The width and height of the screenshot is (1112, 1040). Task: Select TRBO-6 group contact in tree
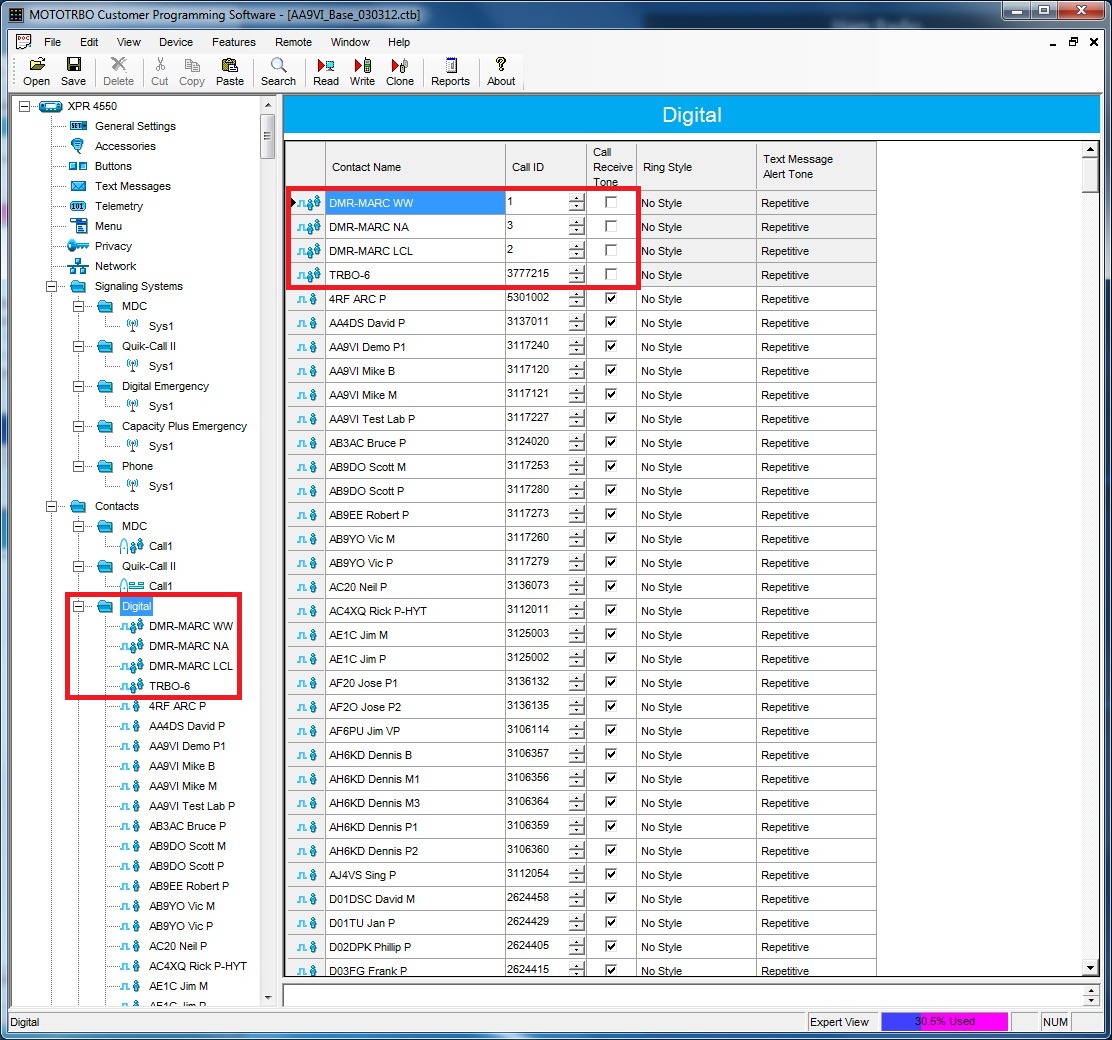tap(169, 686)
